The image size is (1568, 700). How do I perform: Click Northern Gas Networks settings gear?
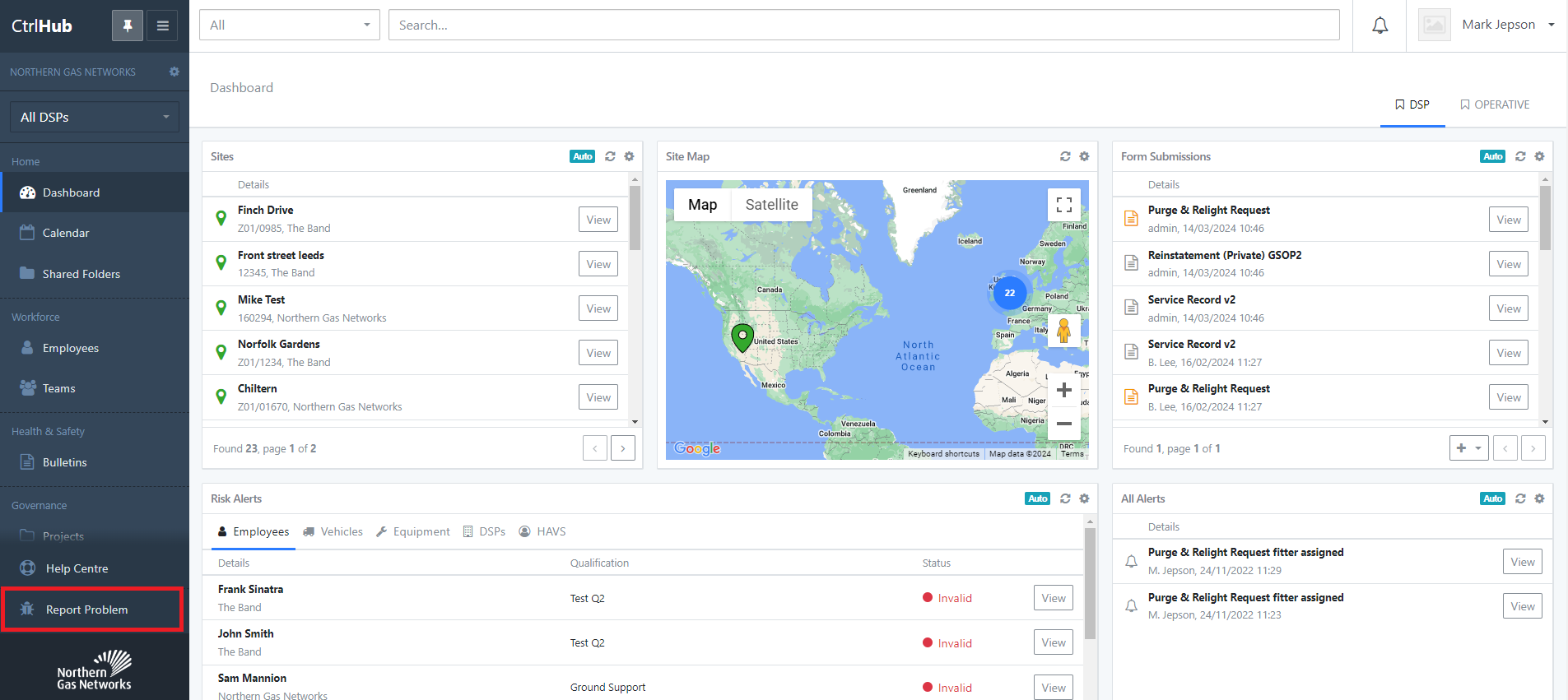[174, 72]
